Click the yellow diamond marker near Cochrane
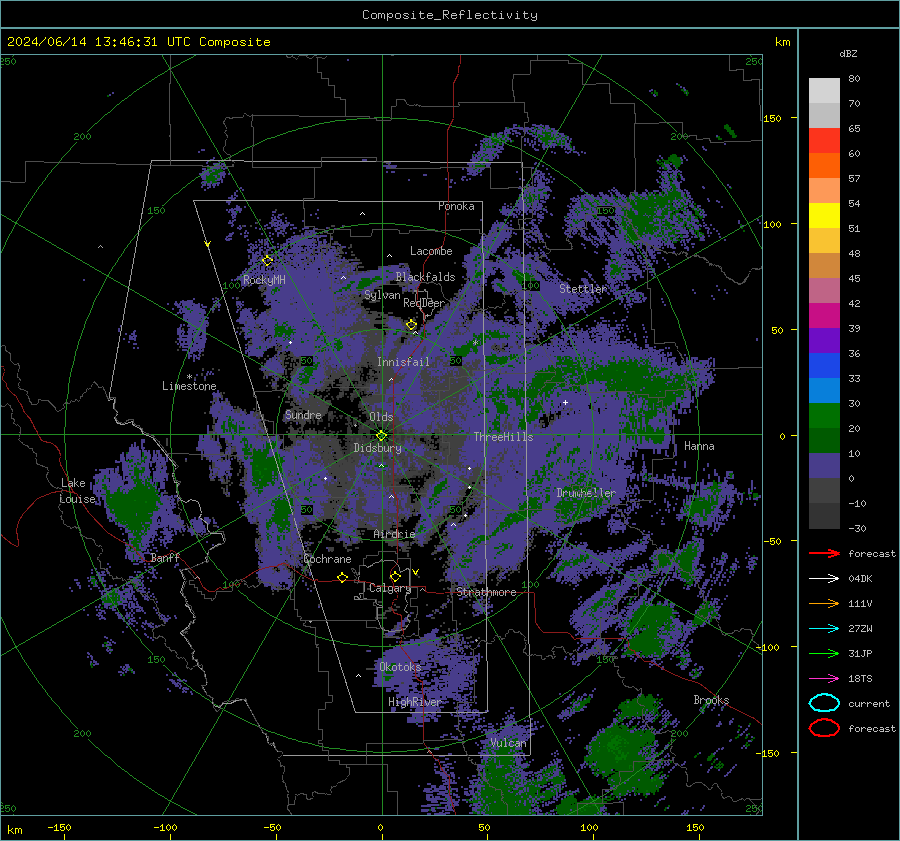This screenshot has width=900, height=841. click(343, 577)
